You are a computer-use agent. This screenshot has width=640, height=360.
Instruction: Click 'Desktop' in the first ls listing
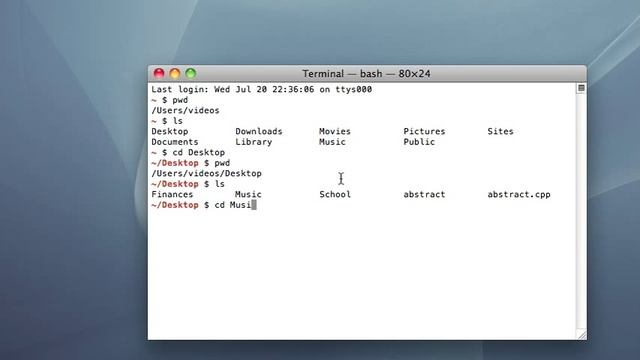(169, 131)
